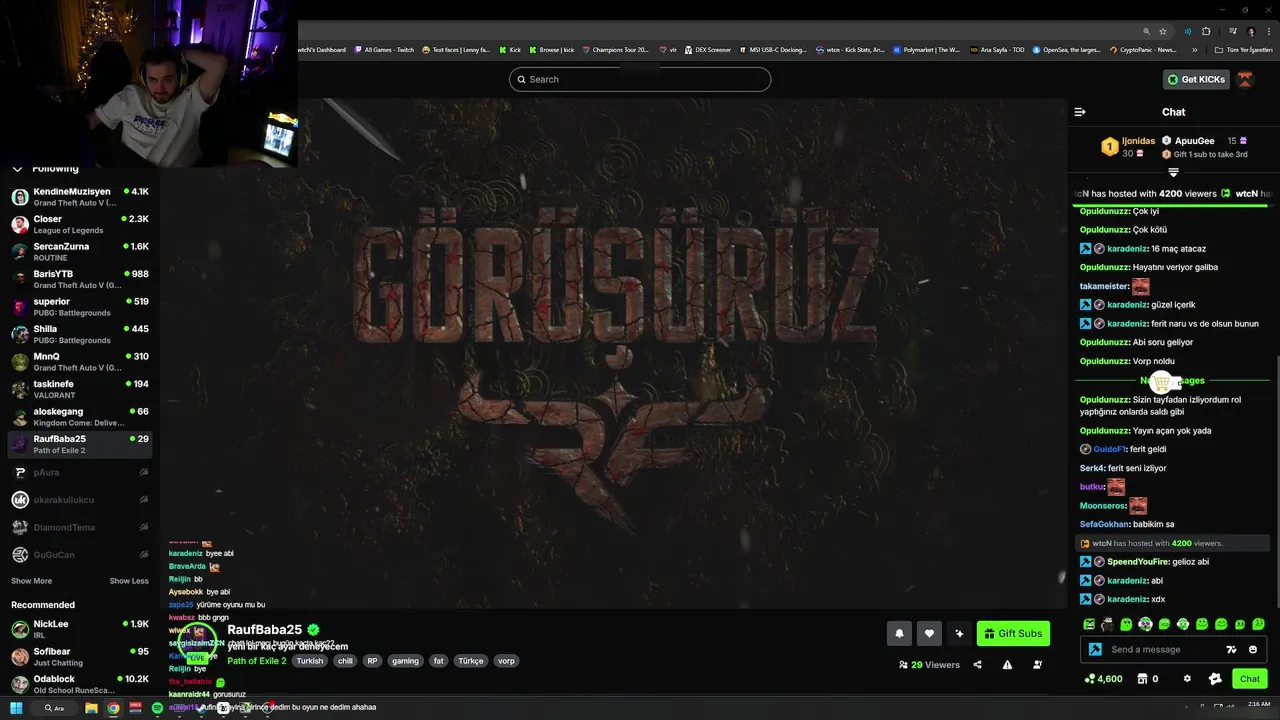Click the moderator hammer badge in message box
Viewport: 1280px width, 720px height.
click(1095, 649)
